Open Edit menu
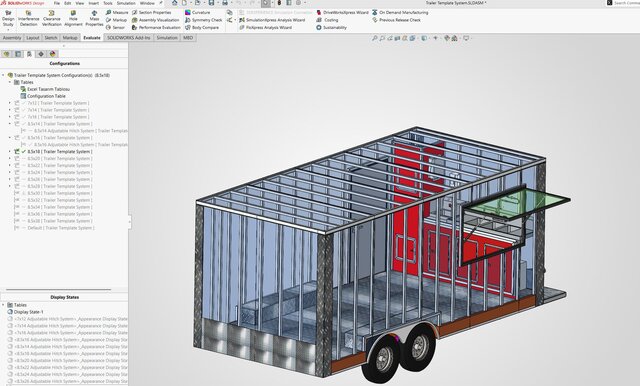The image size is (640, 386). point(68,3)
